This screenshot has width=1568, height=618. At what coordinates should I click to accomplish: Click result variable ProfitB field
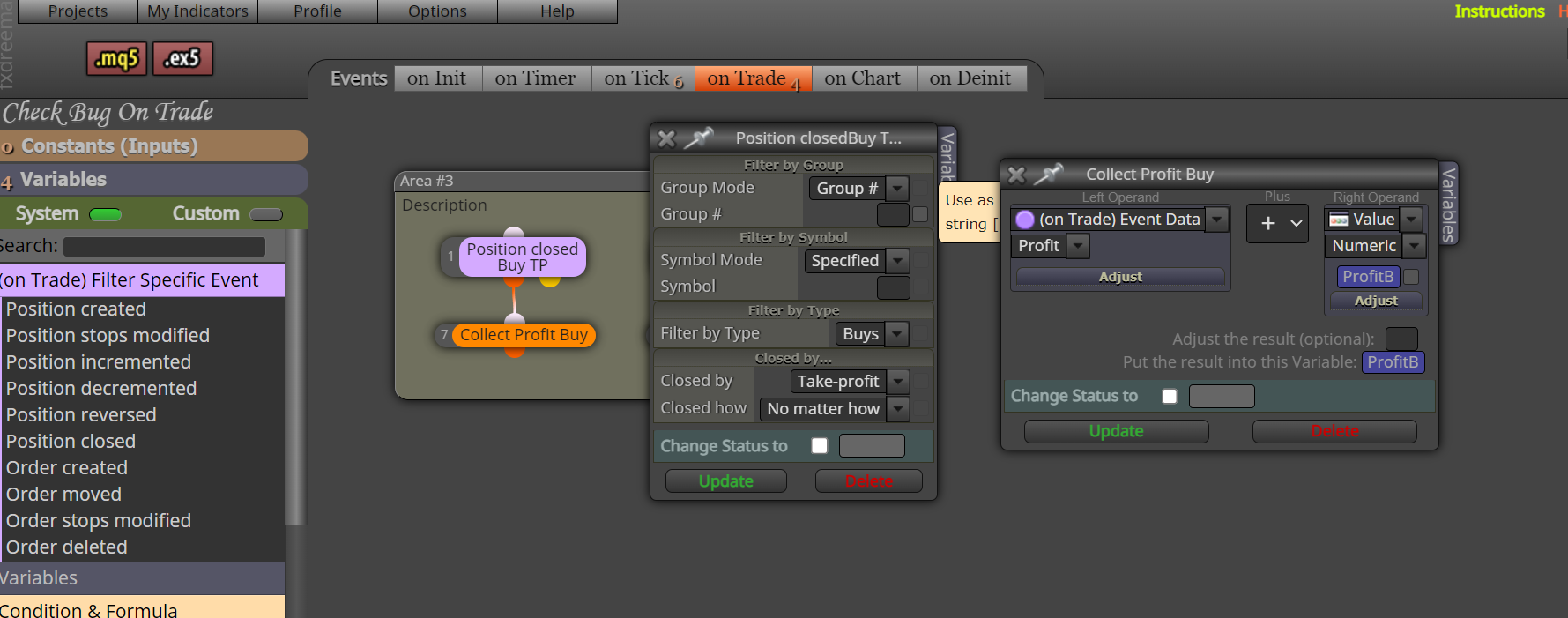click(x=1393, y=362)
